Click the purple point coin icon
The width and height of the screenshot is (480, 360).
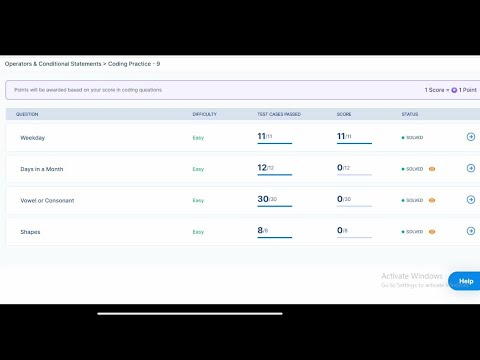tap(454, 90)
